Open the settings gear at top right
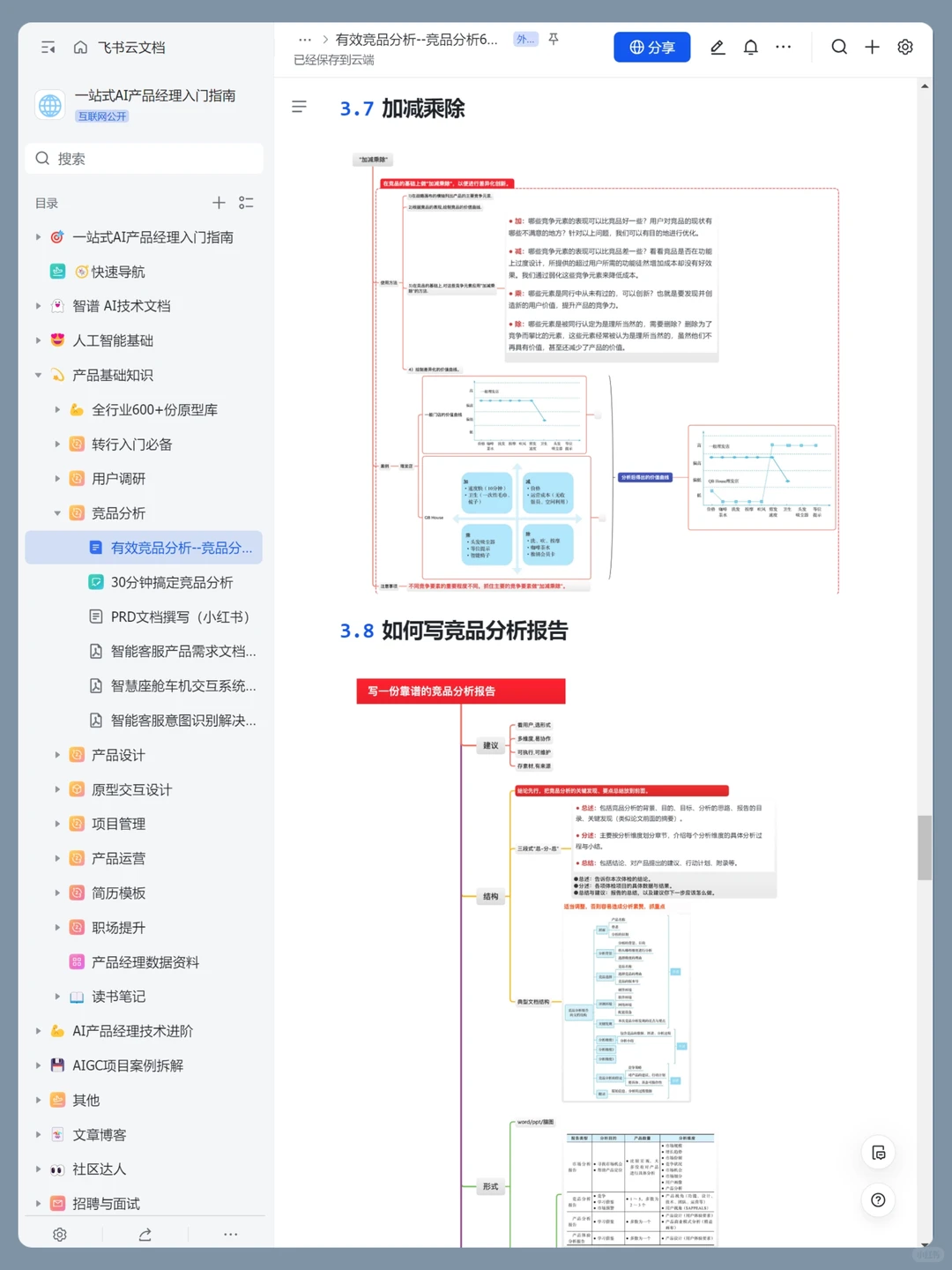This screenshot has width=952, height=1270. (x=905, y=47)
